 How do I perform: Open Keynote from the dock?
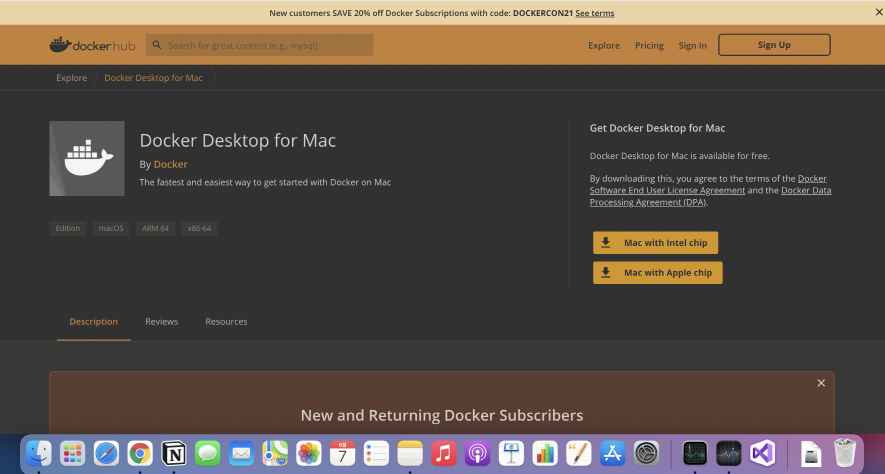(x=511, y=453)
